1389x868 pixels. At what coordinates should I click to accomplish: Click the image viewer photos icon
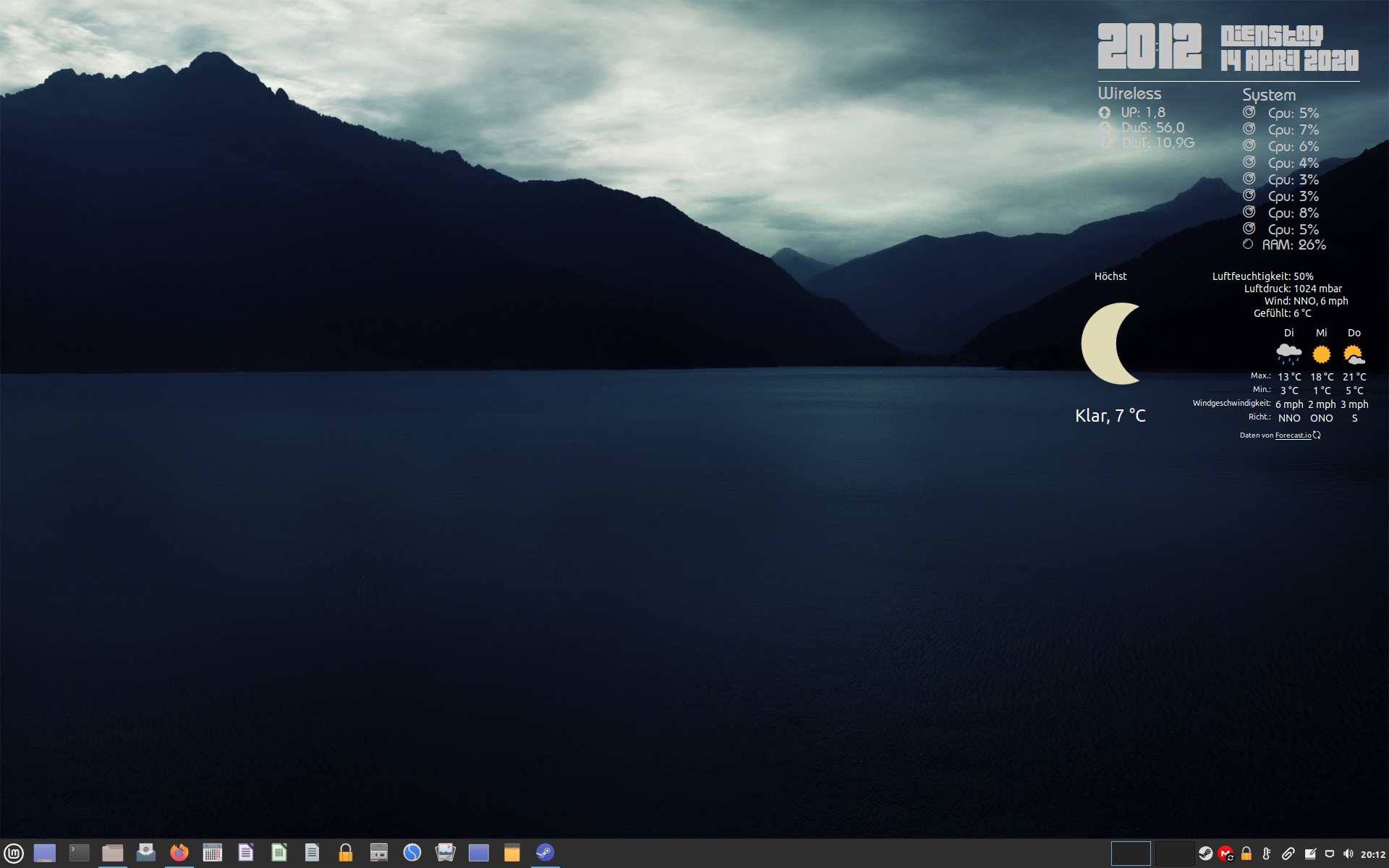click(x=445, y=854)
